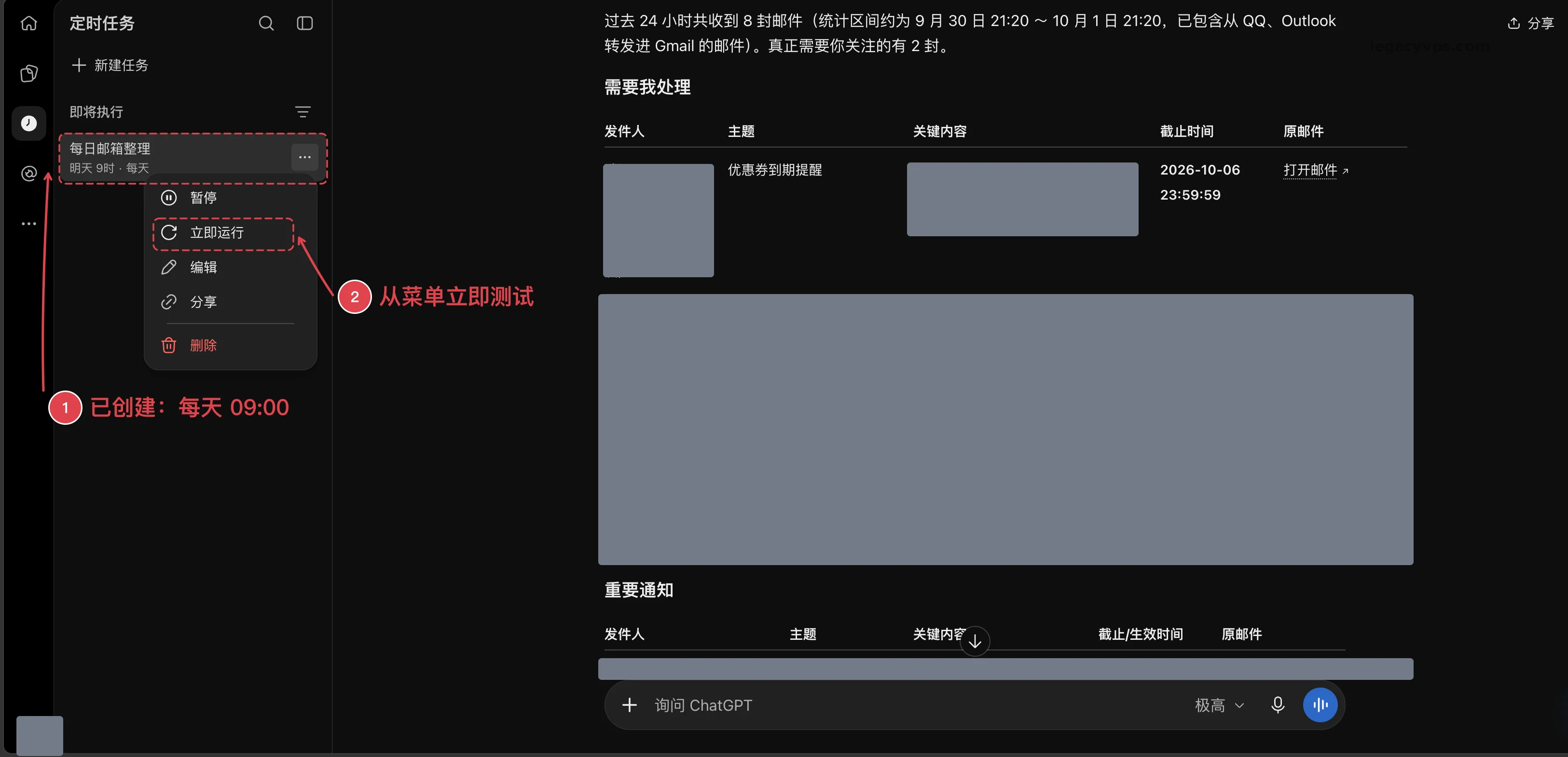
Task: Open the profile avatar at bottom left
Action: coord(40,736)
